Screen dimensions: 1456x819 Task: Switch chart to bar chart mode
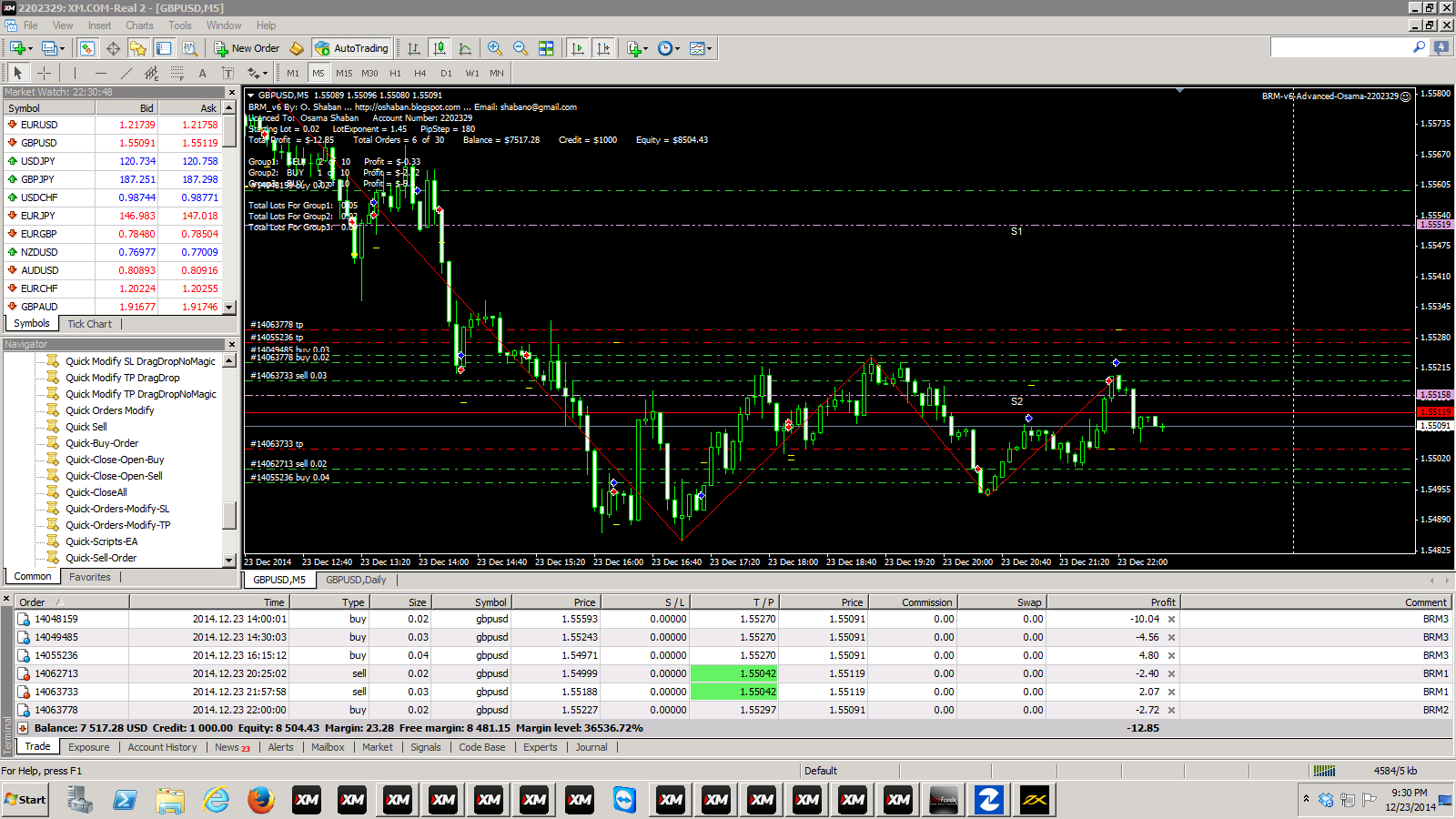click(414, 48)
